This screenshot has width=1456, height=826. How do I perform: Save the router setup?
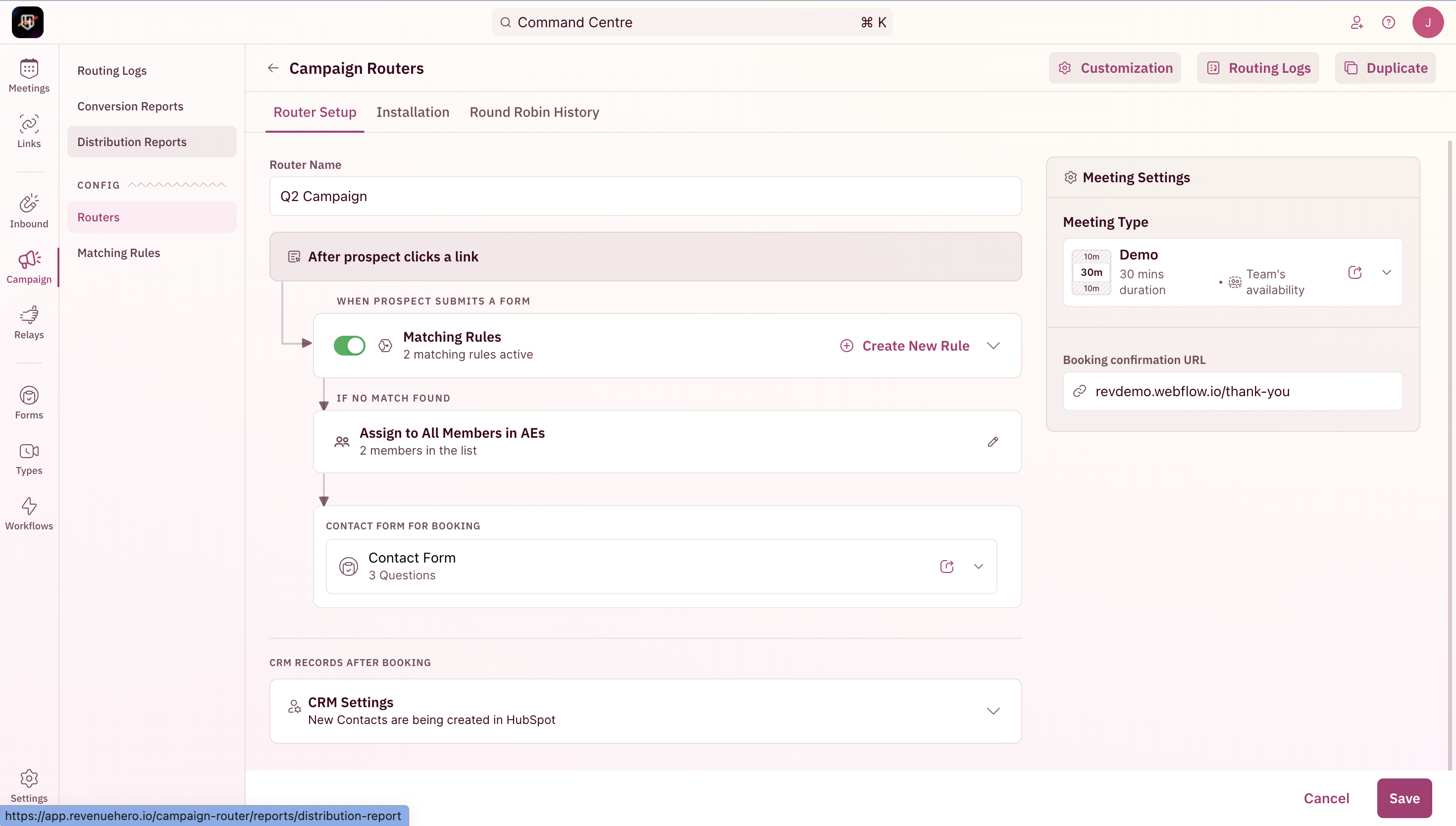1404,798
